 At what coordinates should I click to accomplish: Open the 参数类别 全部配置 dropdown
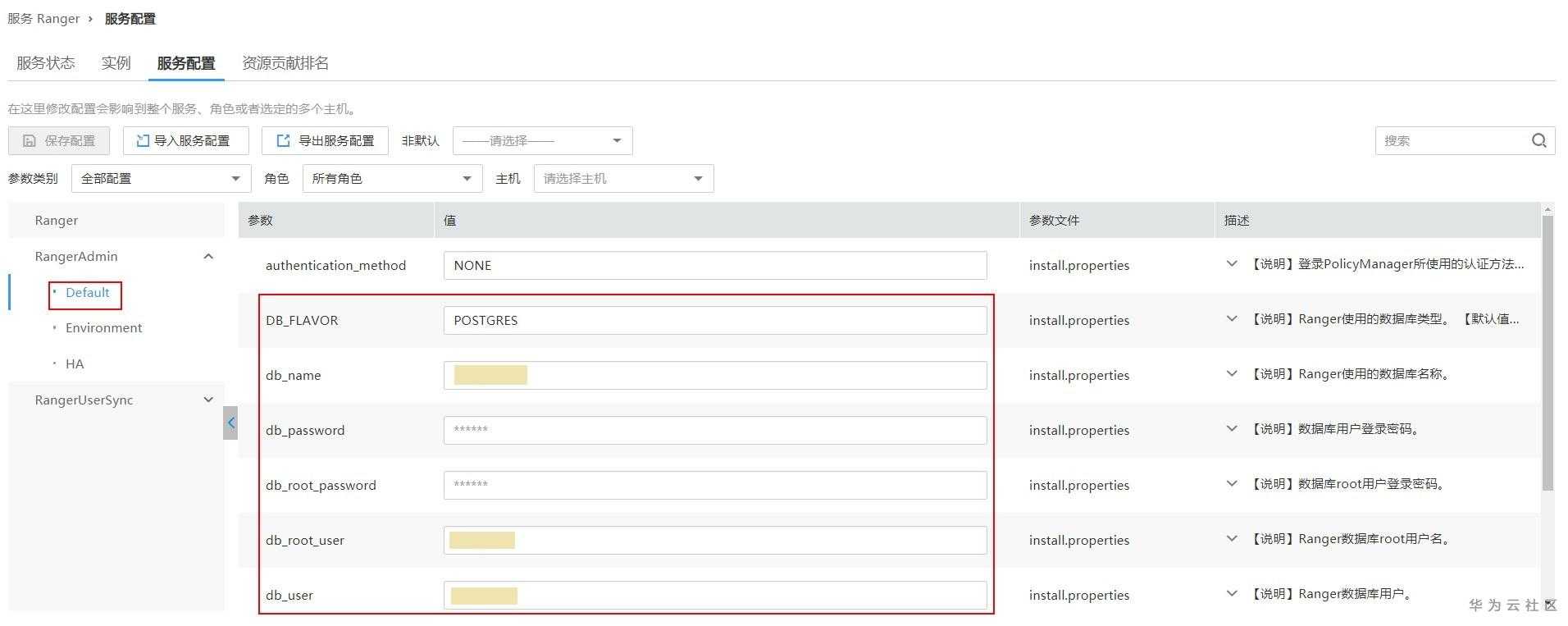click(x=162, y=178)
